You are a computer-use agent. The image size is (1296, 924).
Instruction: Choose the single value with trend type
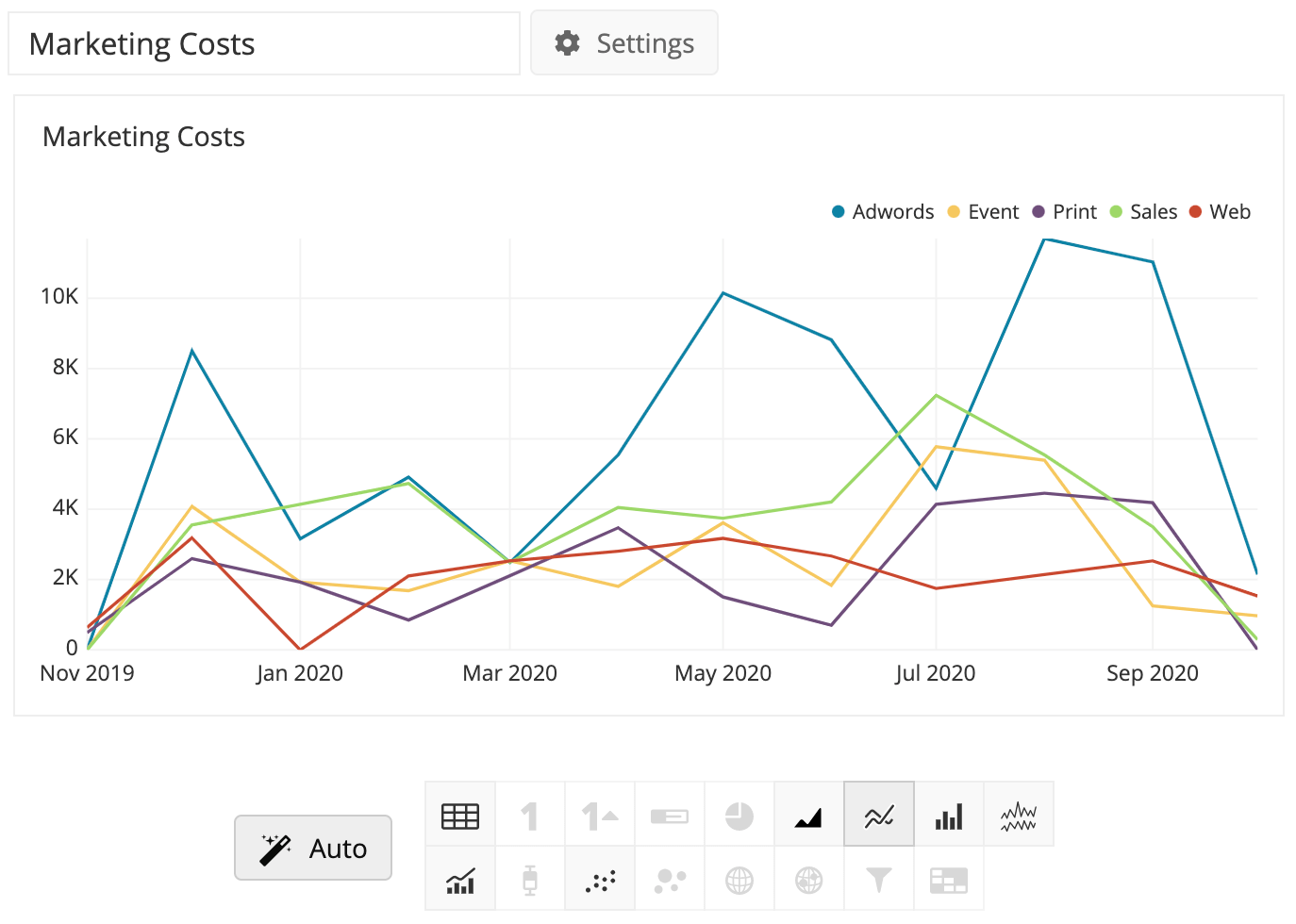tap(600, 813)
